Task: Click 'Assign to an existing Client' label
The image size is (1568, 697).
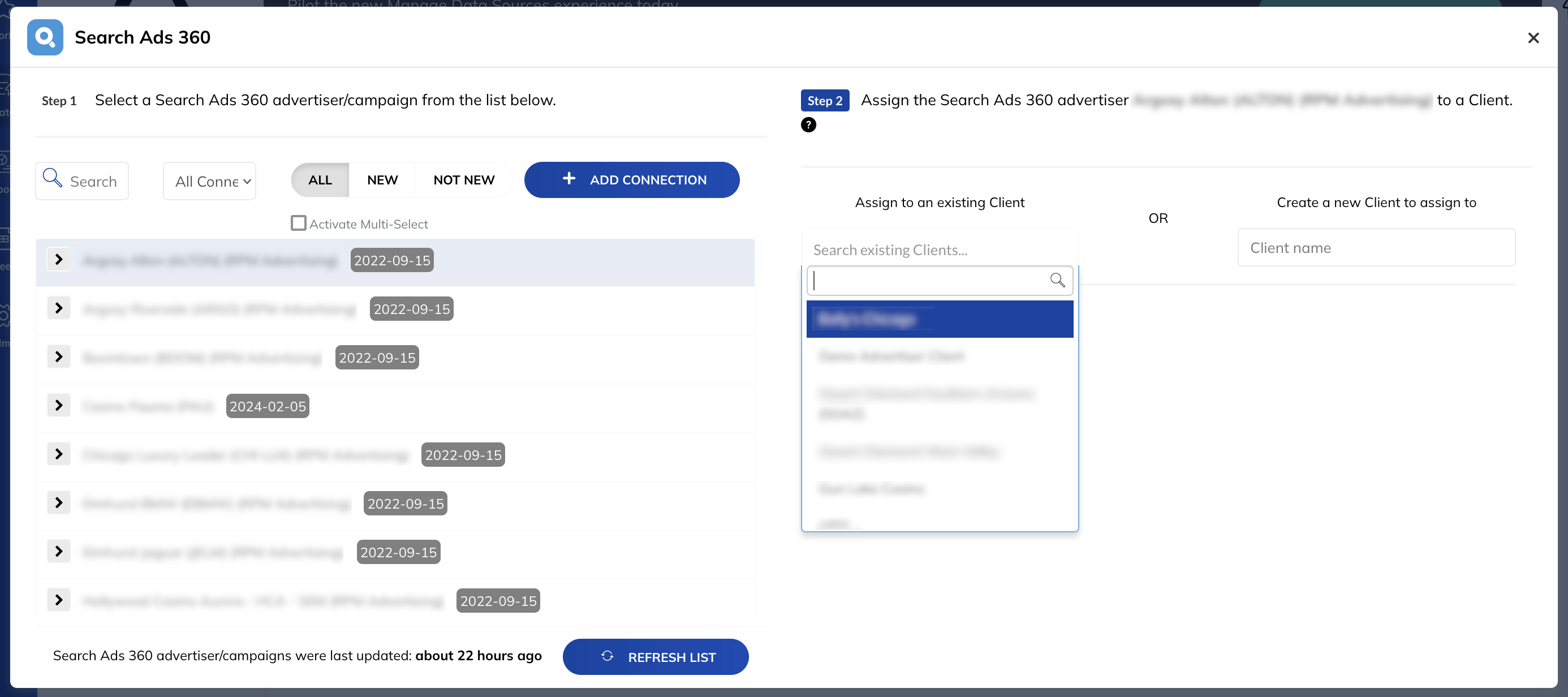Action: point(940,202)
